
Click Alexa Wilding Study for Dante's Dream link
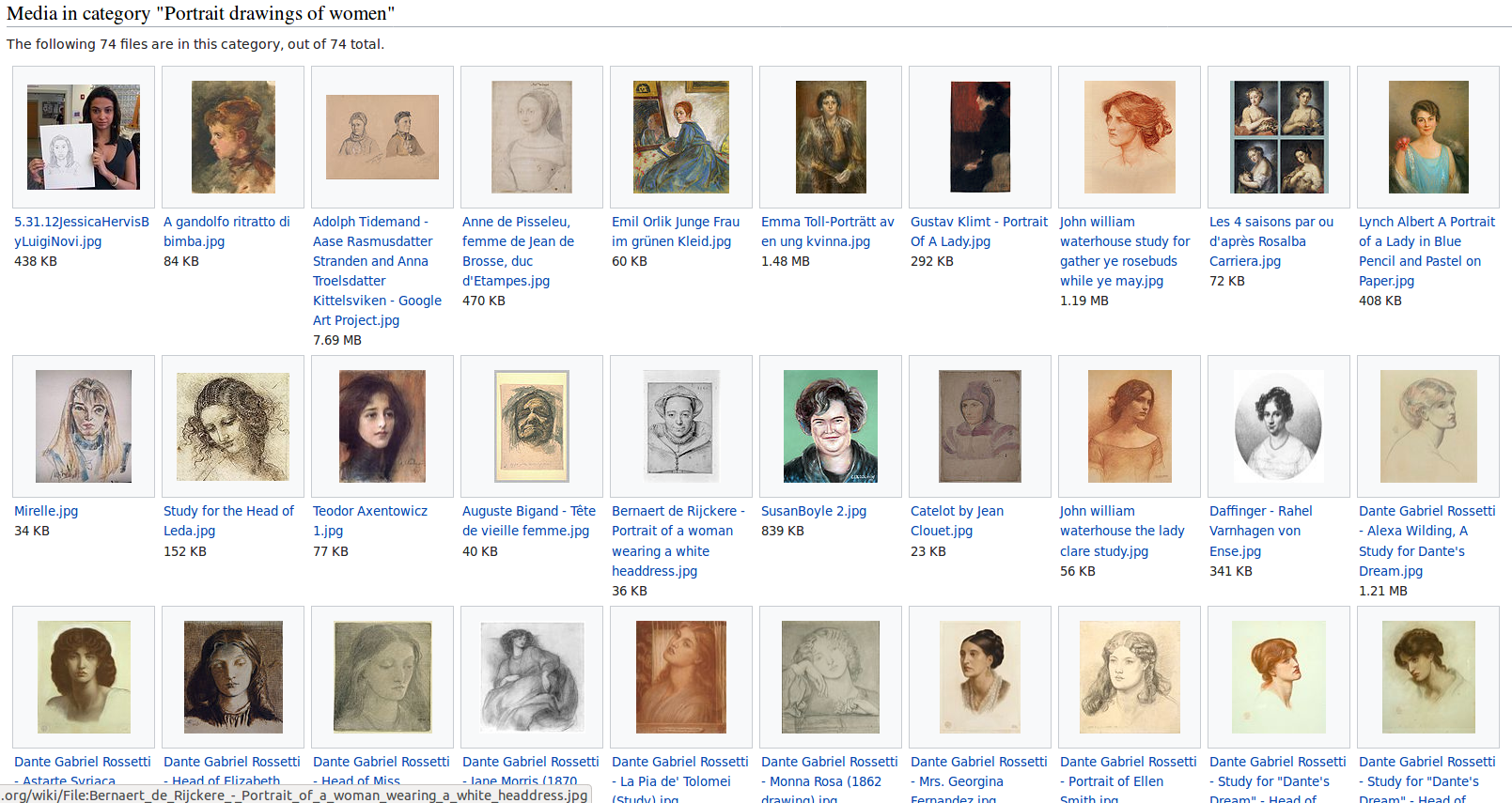point(1426,541)
